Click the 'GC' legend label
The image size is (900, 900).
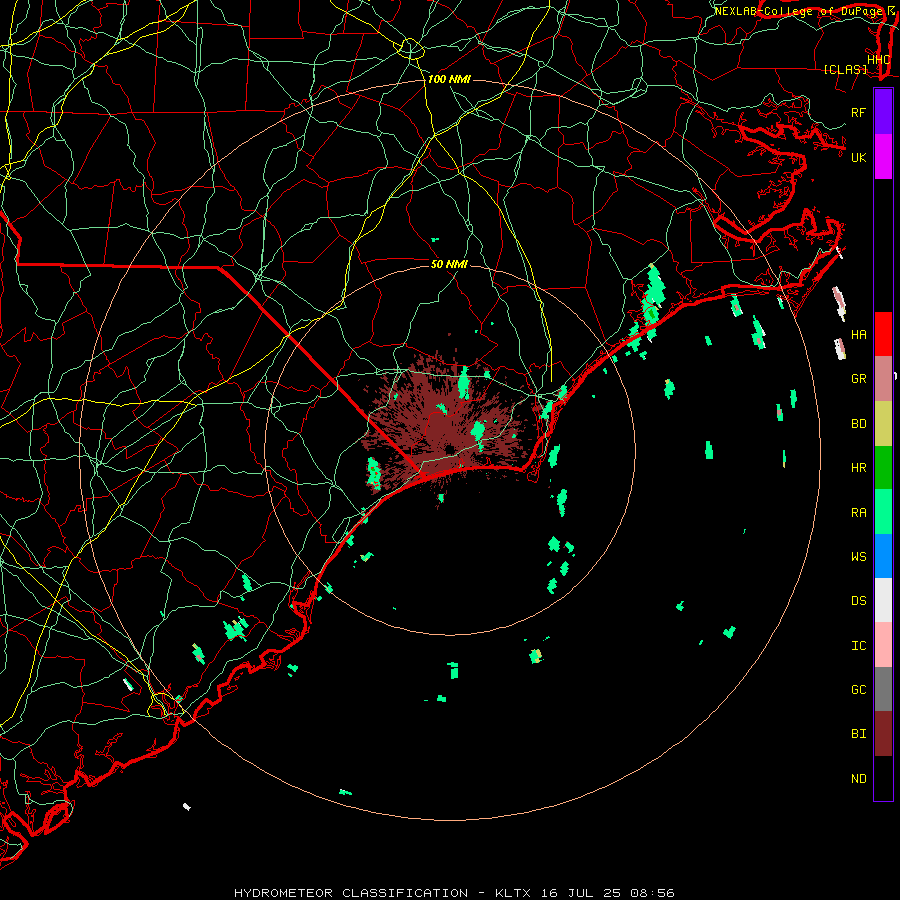tap(858, 689)
